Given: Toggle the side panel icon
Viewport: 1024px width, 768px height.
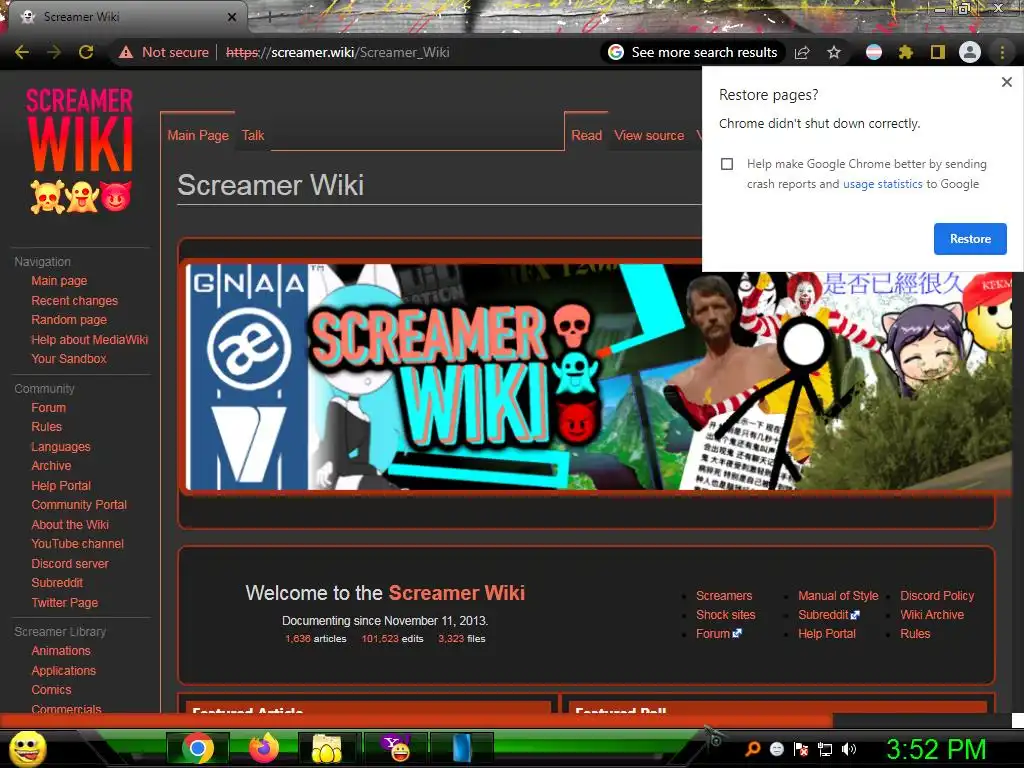Looking at the screenshot, I should (937, 52).
